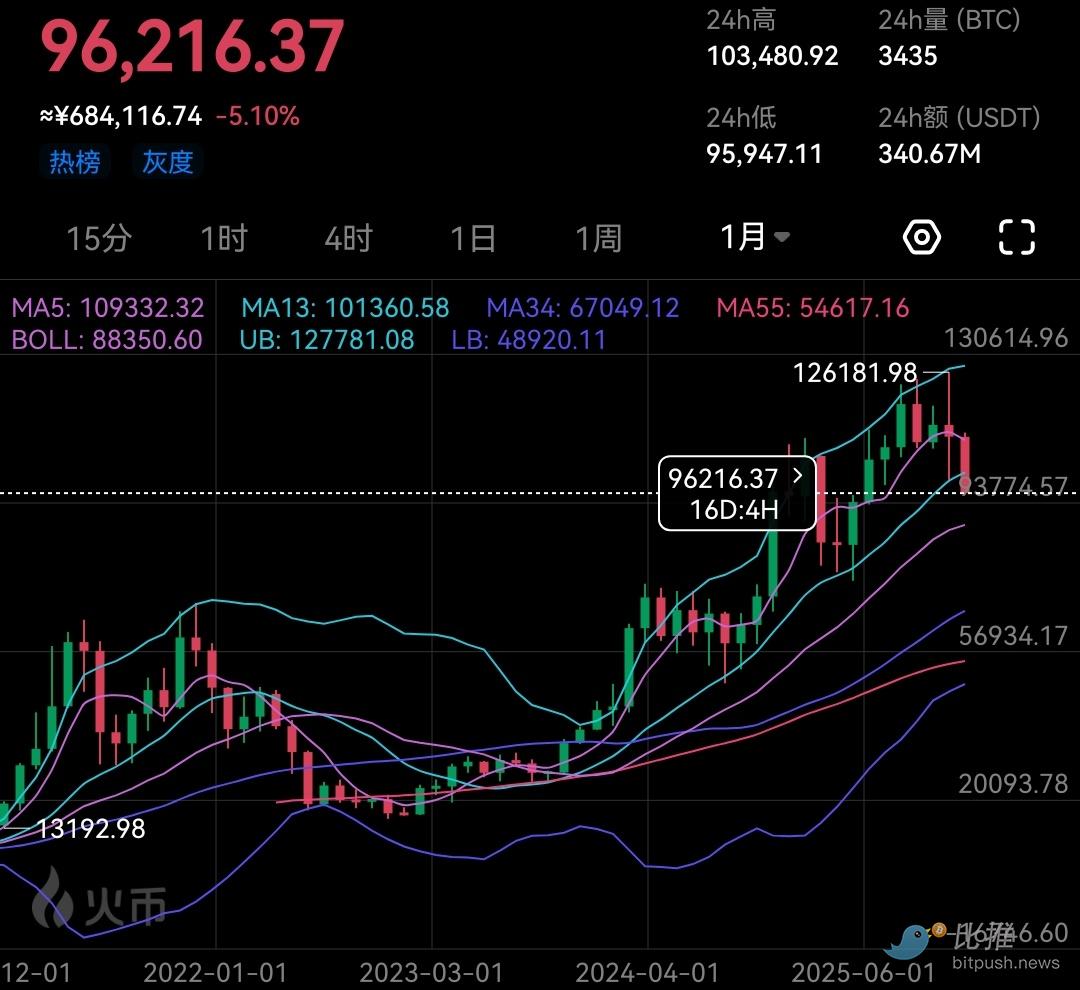Click the 126181.98 high price marker
The height and width of the screenshot is (990, 1080).
click(x=855, y=373)
